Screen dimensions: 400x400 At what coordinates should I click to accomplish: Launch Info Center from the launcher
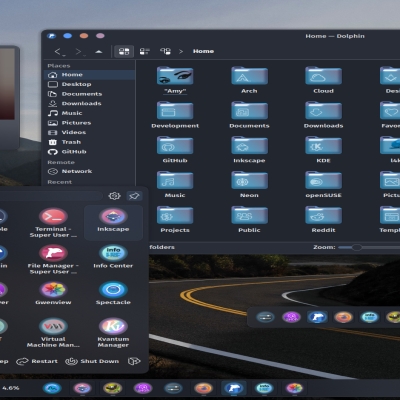click(113, 257)
